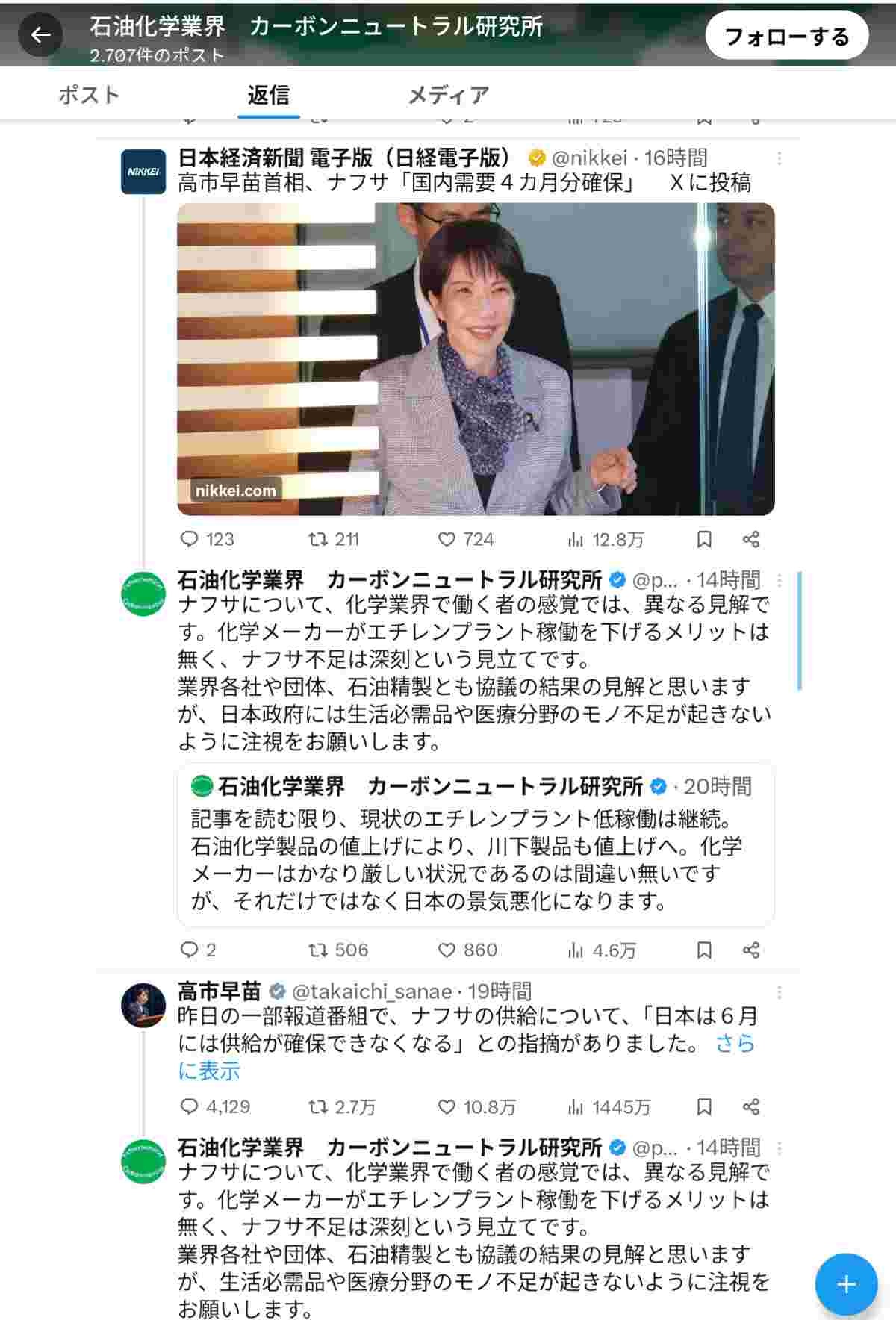Like the reply post with 860 likes
896x1320 pixels.
[x=467, y=950]
